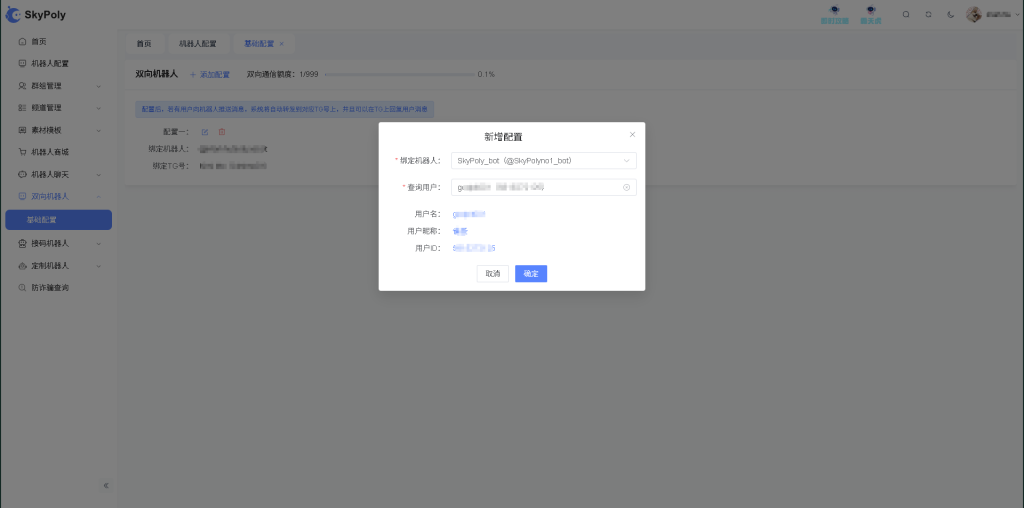Clear the 查询用户 field with clear icon
Image resolution: width=1024 pixels, height=508 pixels.
click(x=626, y=187)
